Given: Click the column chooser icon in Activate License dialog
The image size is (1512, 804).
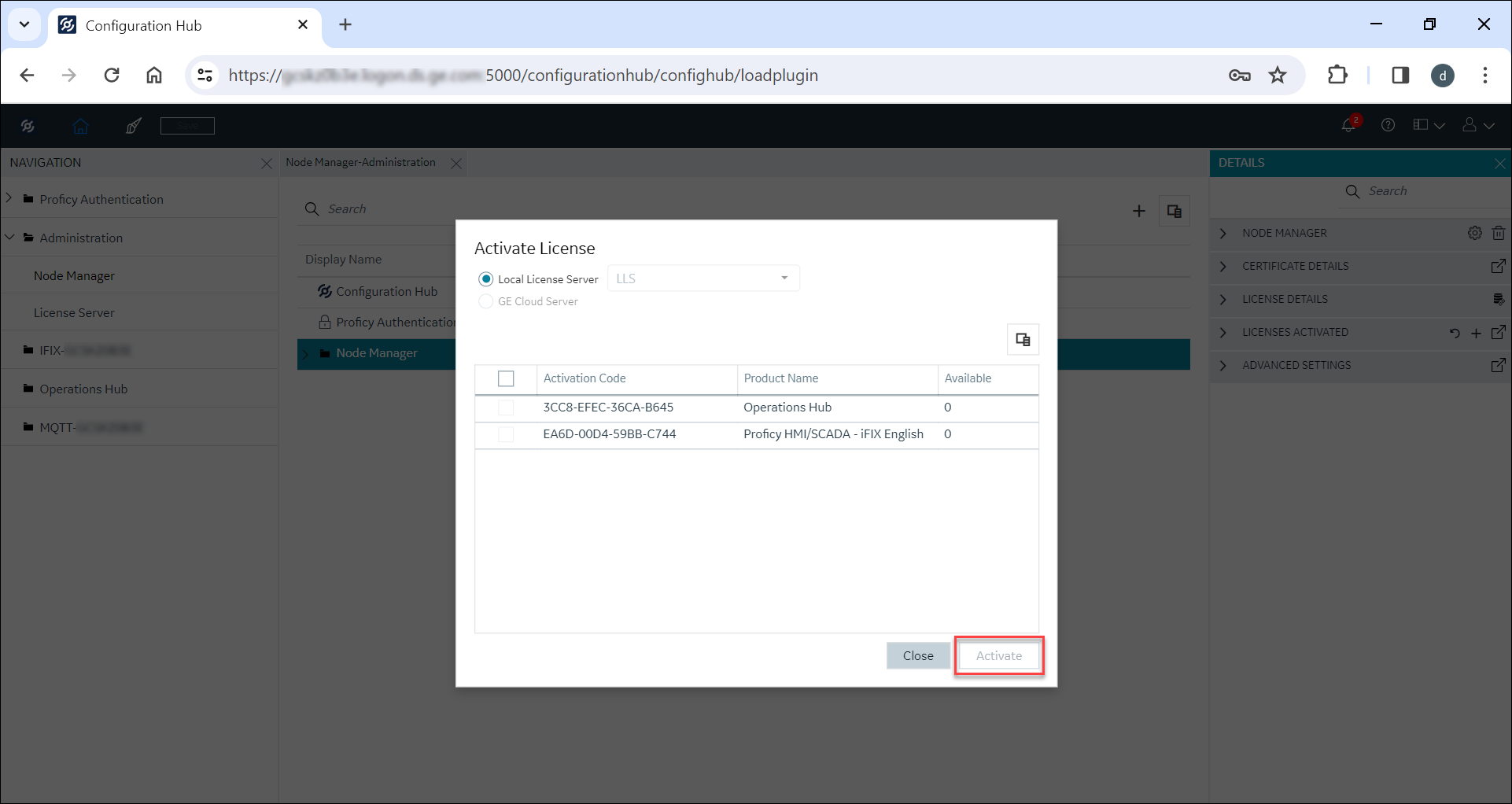Looking at the screenshot, I should point(1023,340).
